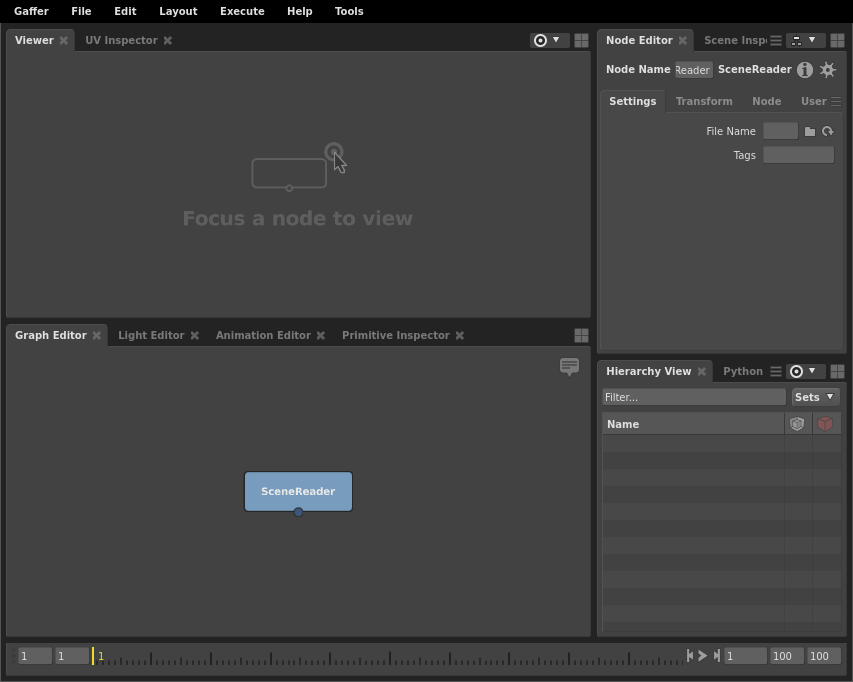The height and width of the screenshot is (682, 853).
Task: Click the Graph Editor layout grid icon
Action: (x=581, y=336)
